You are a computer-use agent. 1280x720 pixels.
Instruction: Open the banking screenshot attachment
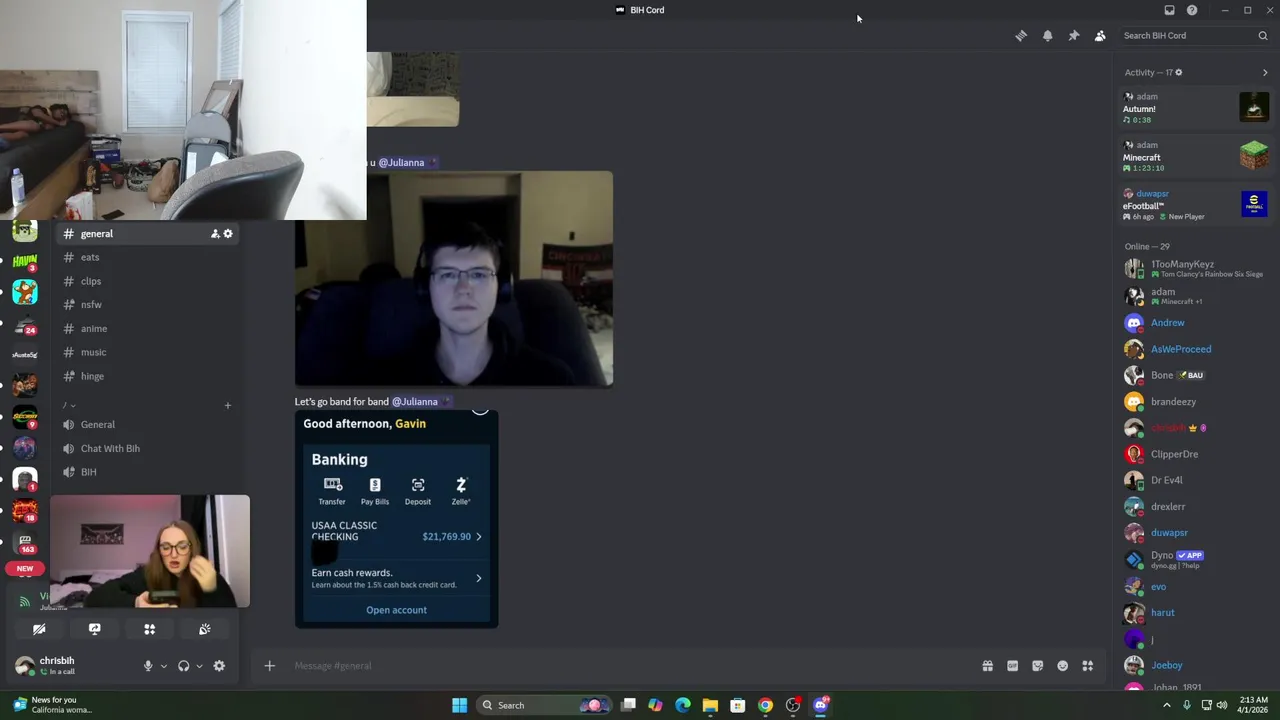(x=396, y=519)
